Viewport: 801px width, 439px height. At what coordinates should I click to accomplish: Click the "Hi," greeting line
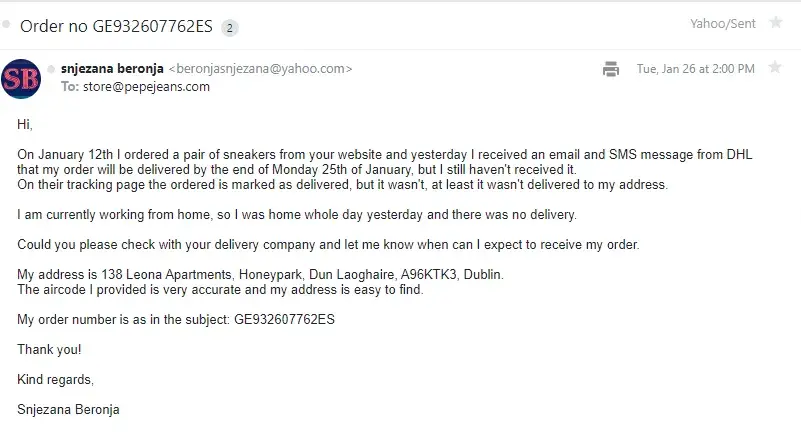(25, 124)
